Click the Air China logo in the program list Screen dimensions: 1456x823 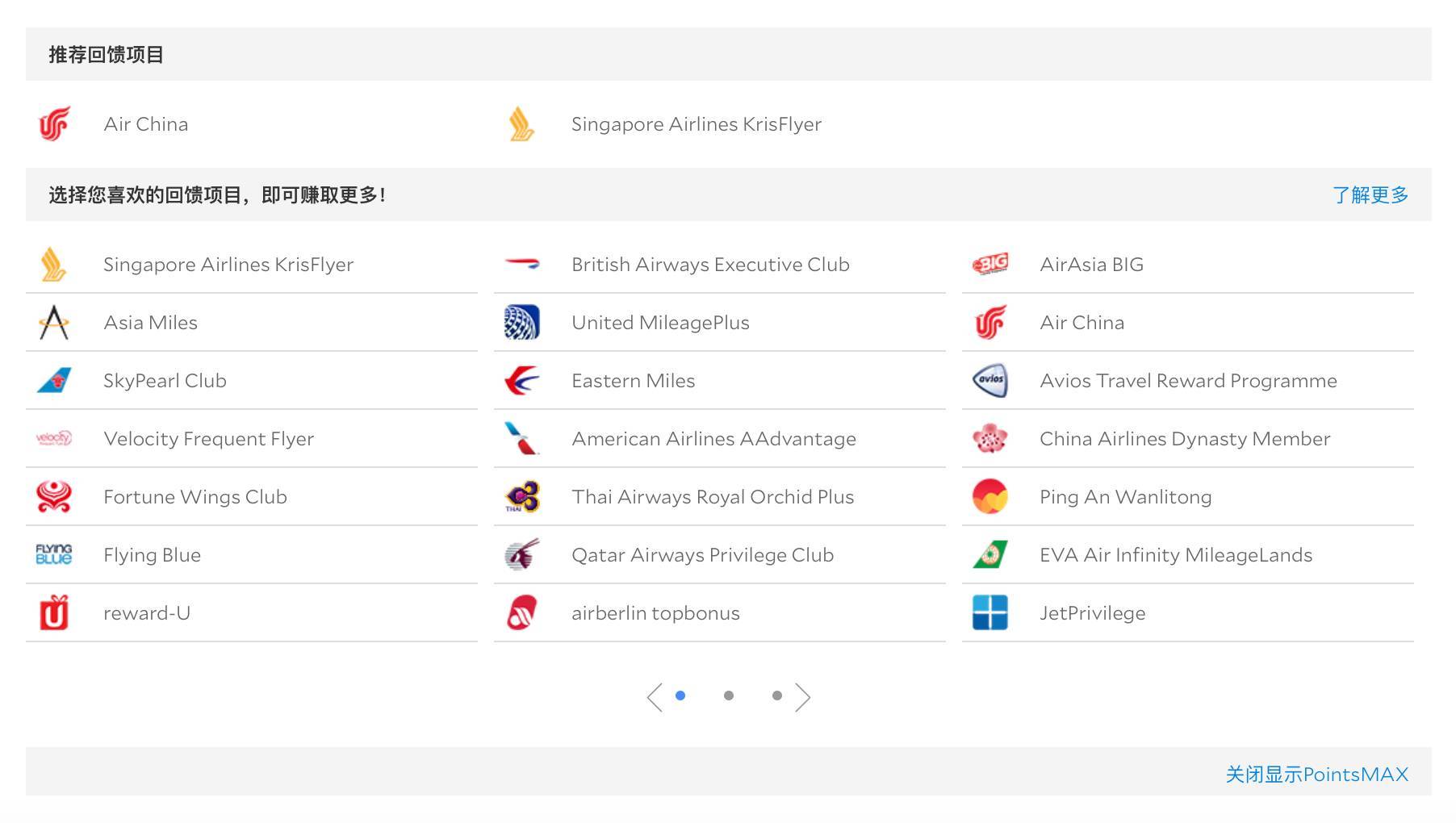tap(990, 323)
